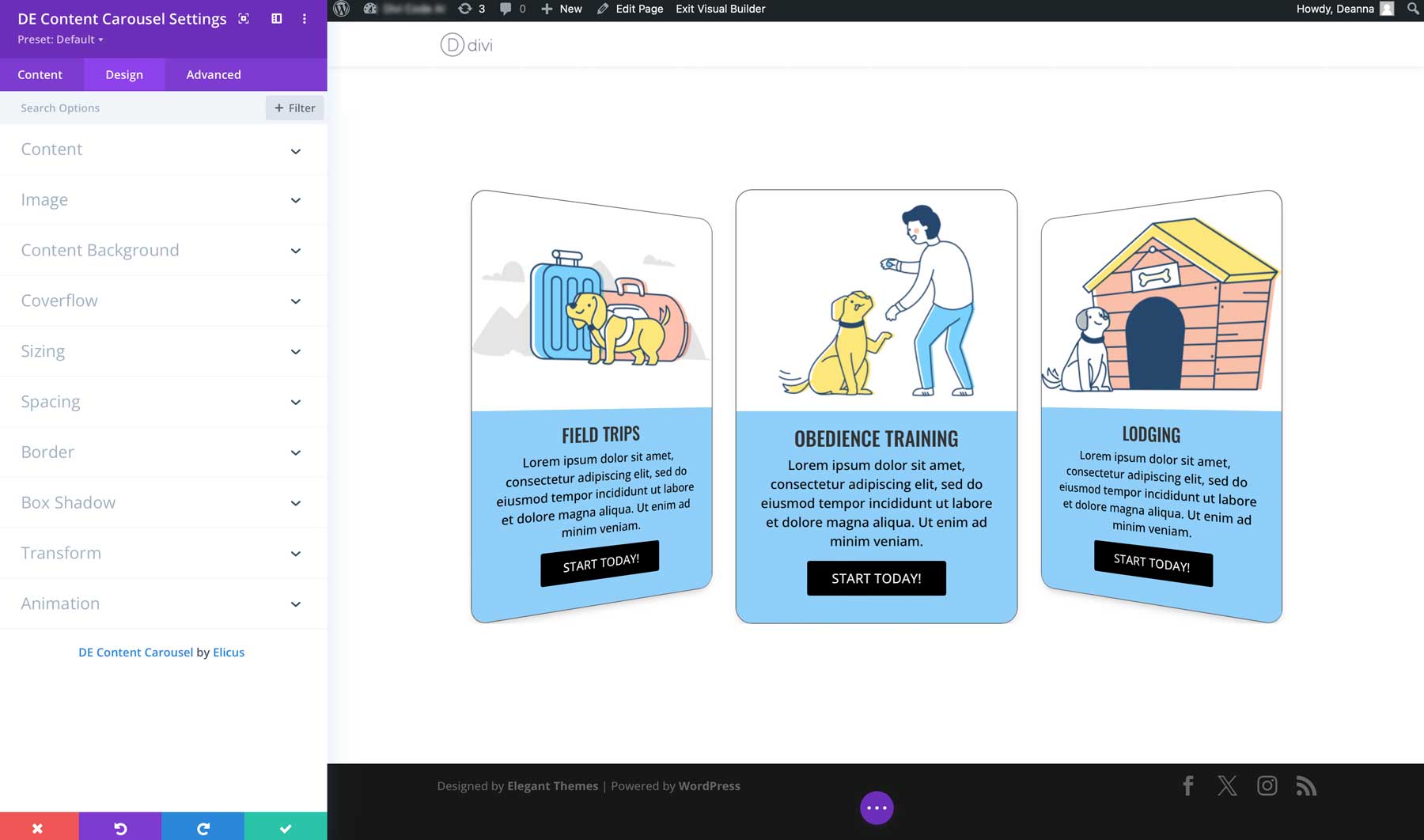Switch to the Design tab
The height and width of the screenshot is (840, 1424).
tap(124, 74)
